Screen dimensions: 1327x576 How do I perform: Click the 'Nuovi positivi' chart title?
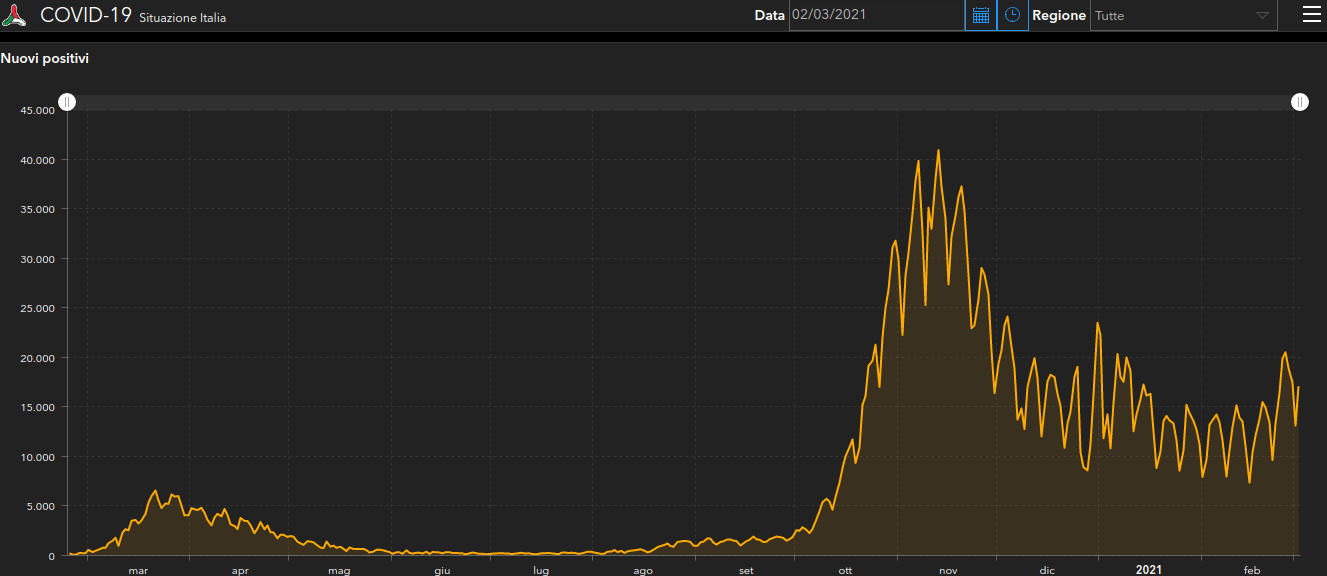pyautogui.click(x=45, y=59)
